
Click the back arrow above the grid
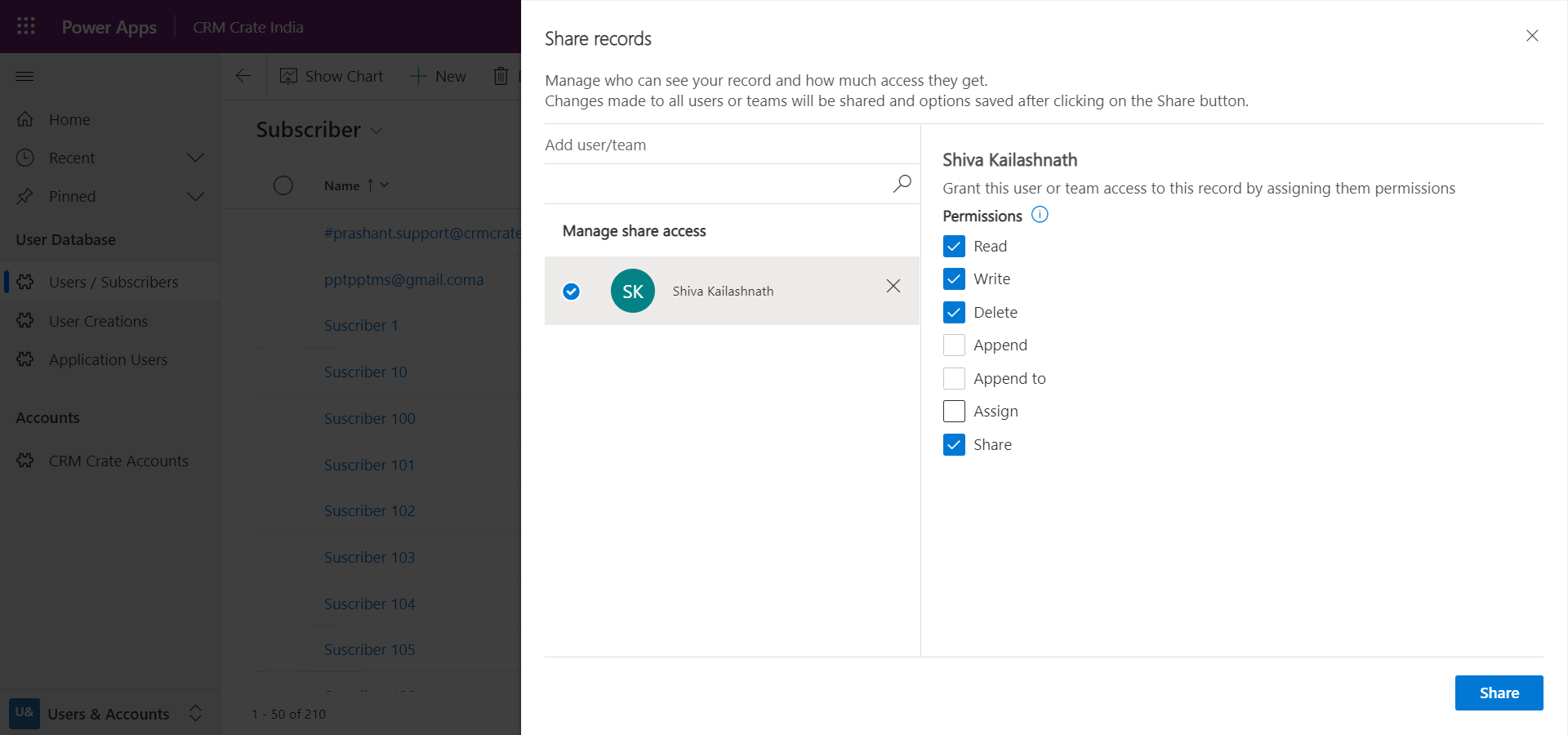[243, 76]
